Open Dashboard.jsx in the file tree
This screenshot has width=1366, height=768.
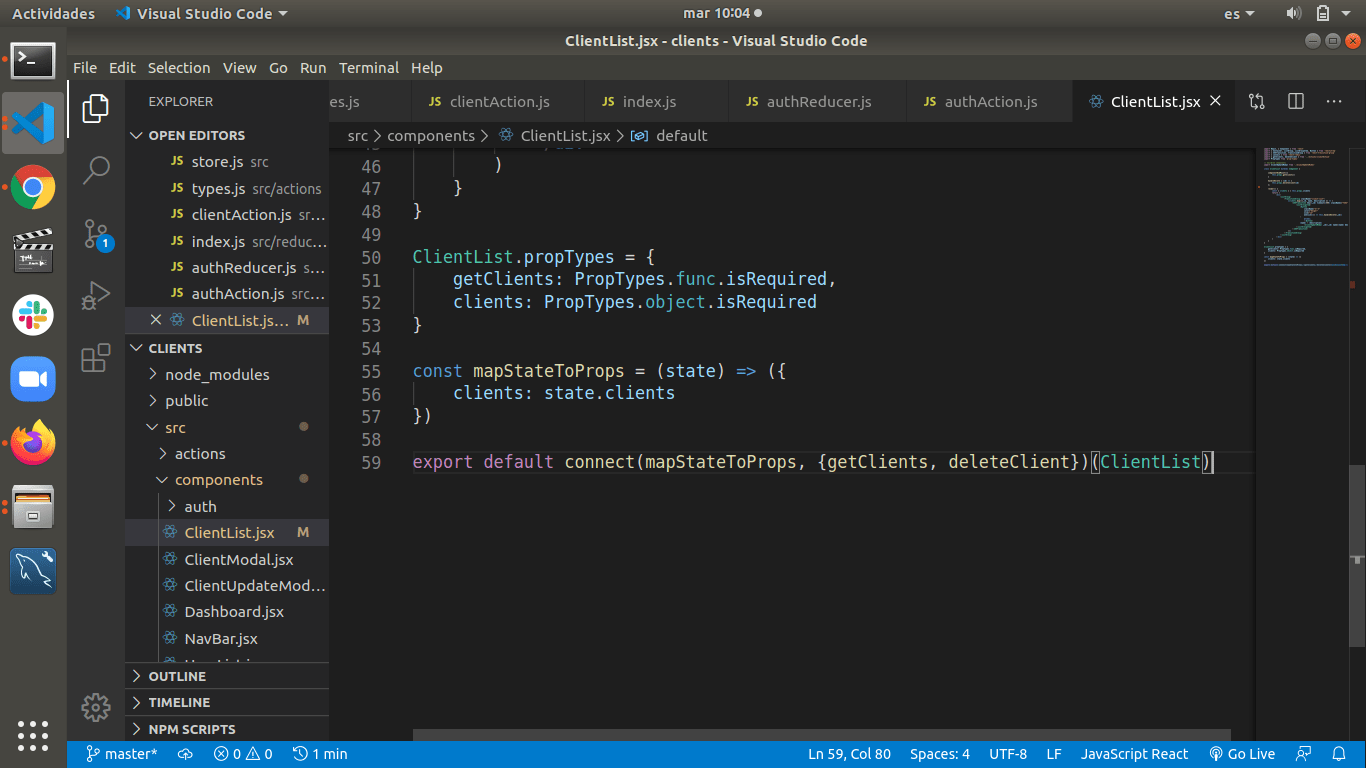(x=234, y=612)
